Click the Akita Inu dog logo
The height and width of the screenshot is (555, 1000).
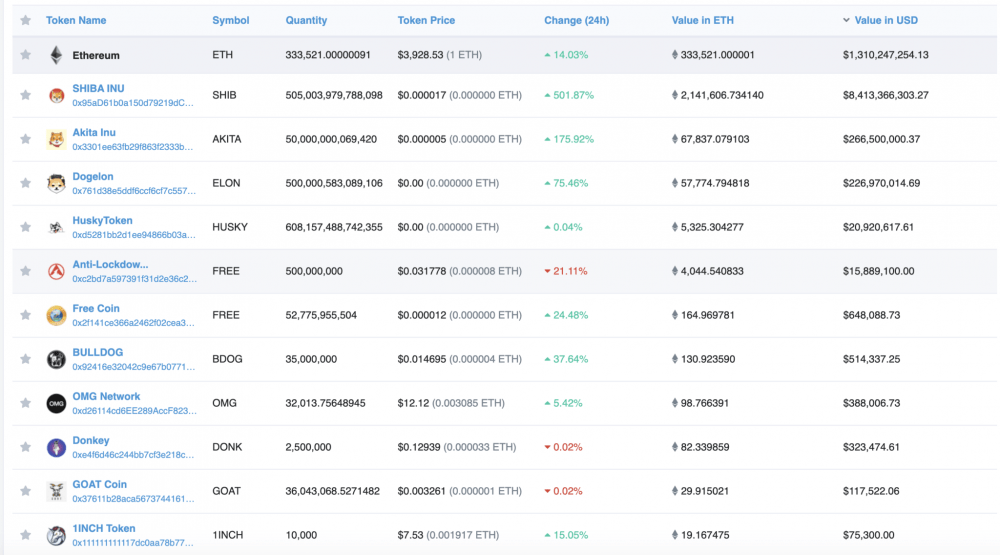(x=56, y=139)
